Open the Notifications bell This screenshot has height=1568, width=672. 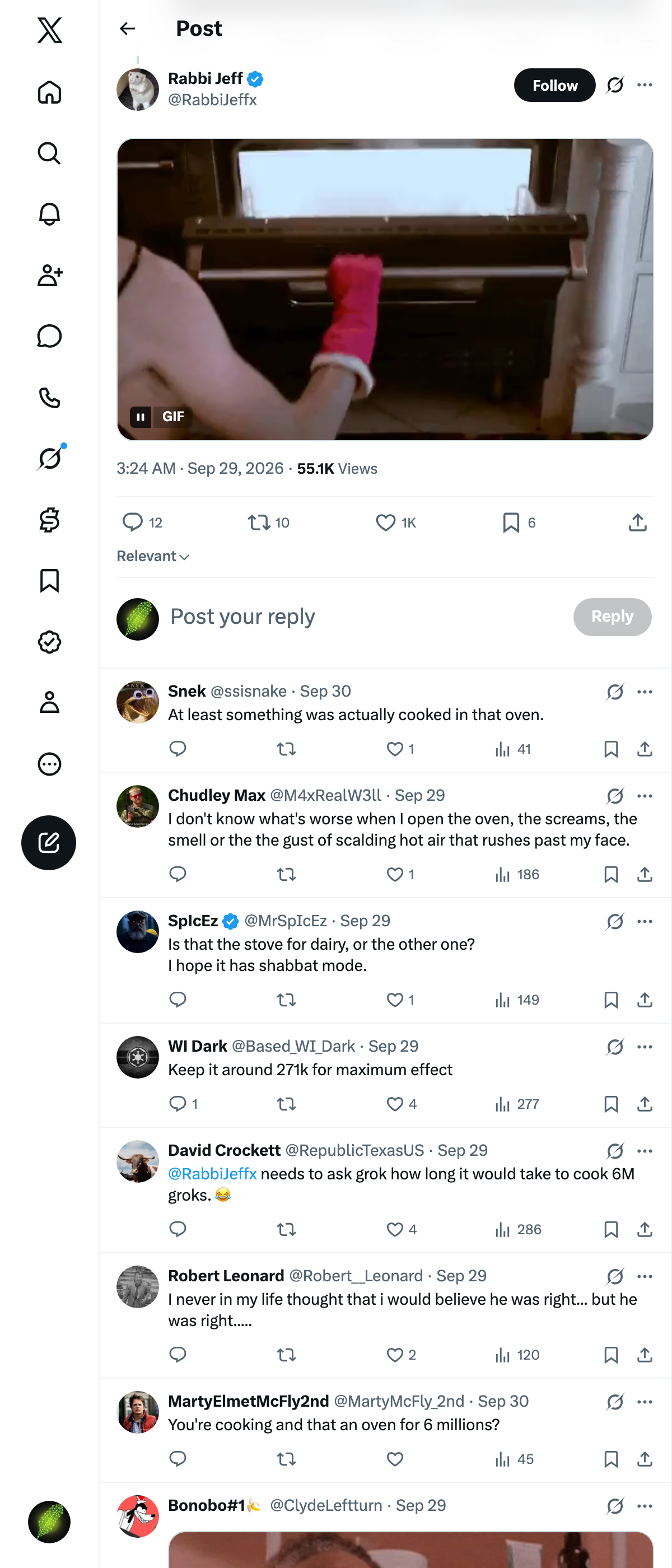pos(49,214)
